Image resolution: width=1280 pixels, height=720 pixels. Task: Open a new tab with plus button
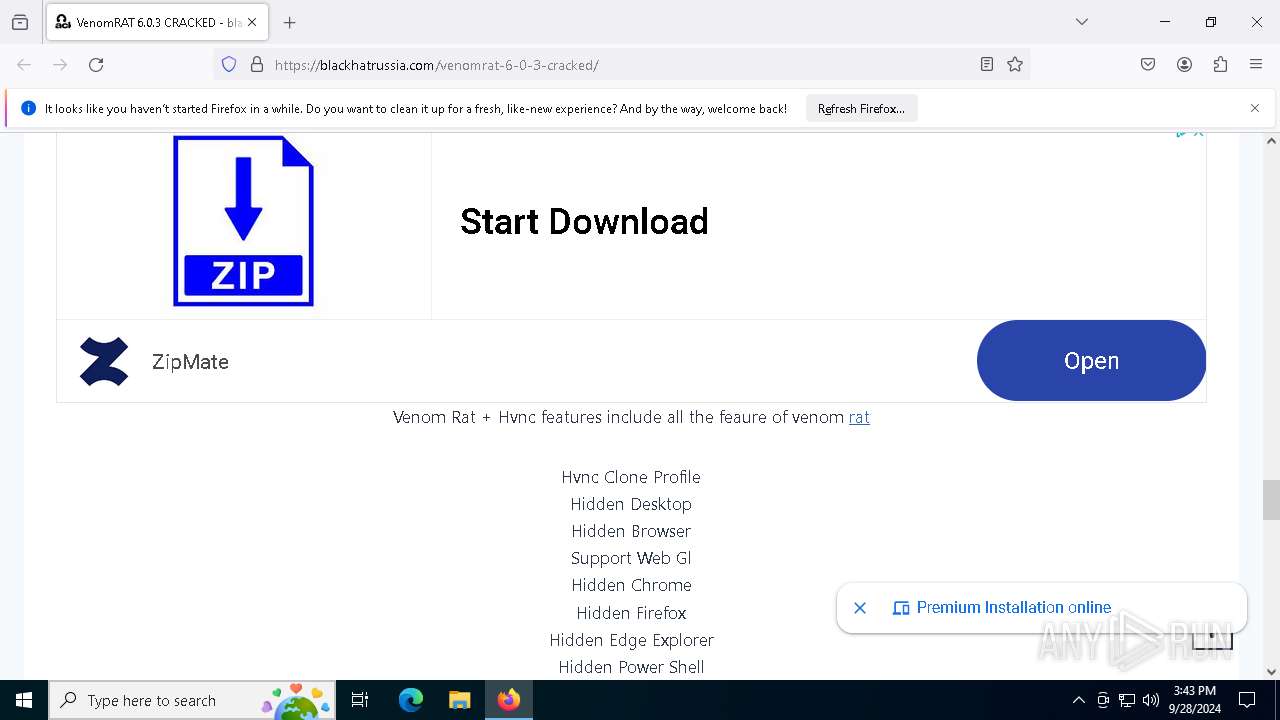click(x=290, y=22)
